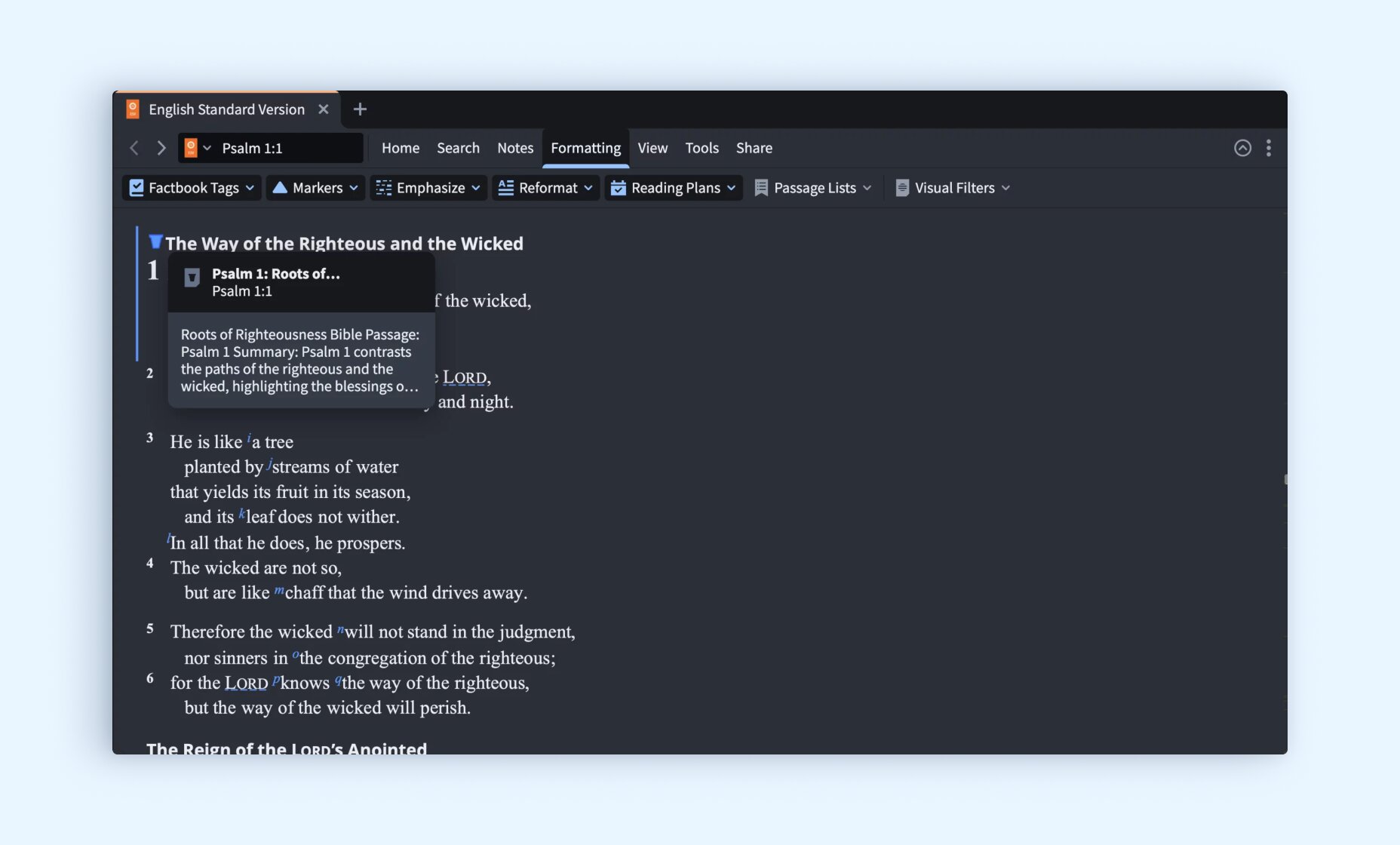Click the text 'but the way of the wicked will perish.'
Screen dimensions: 1400x845
pos(327,708)
